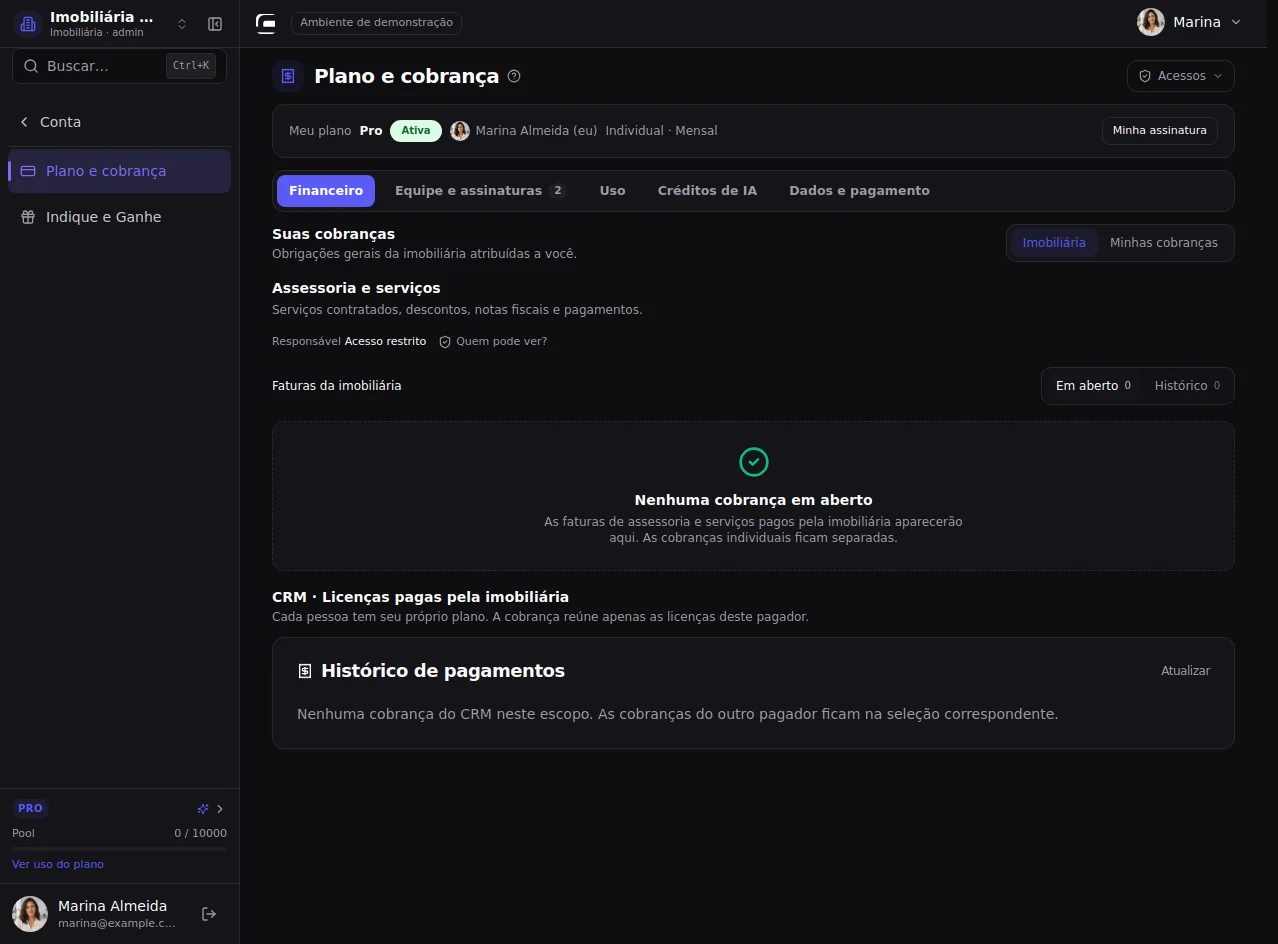
Task: Click Marina Almeida avatar in plan row
Action: [460, 131]
